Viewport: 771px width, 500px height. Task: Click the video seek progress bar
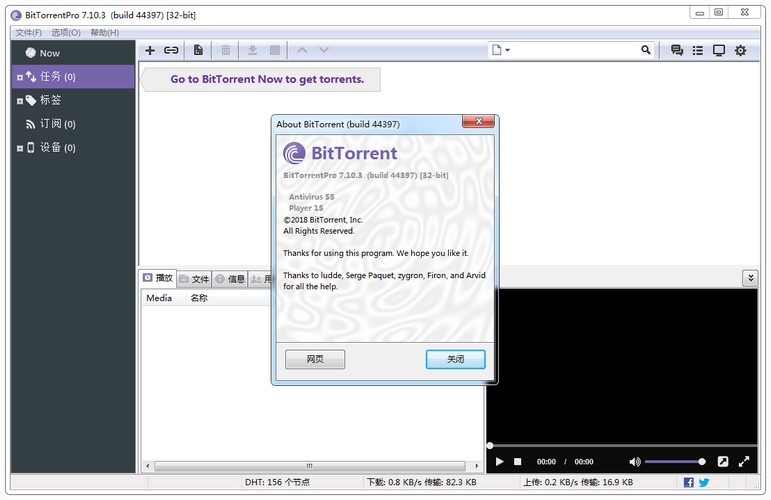coord(623,445)
